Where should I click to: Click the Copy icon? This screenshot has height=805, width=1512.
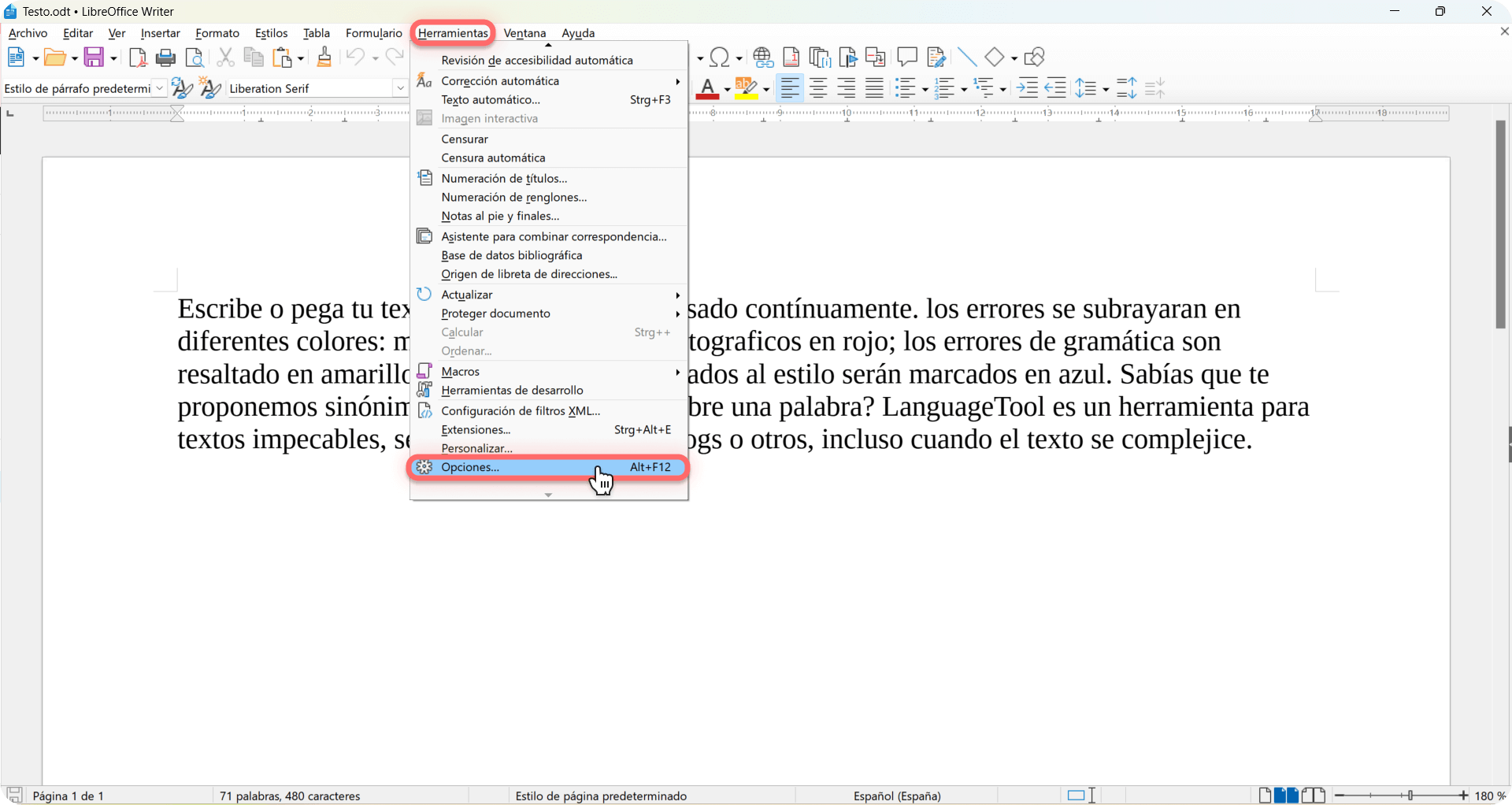click(x=254, y=57)
